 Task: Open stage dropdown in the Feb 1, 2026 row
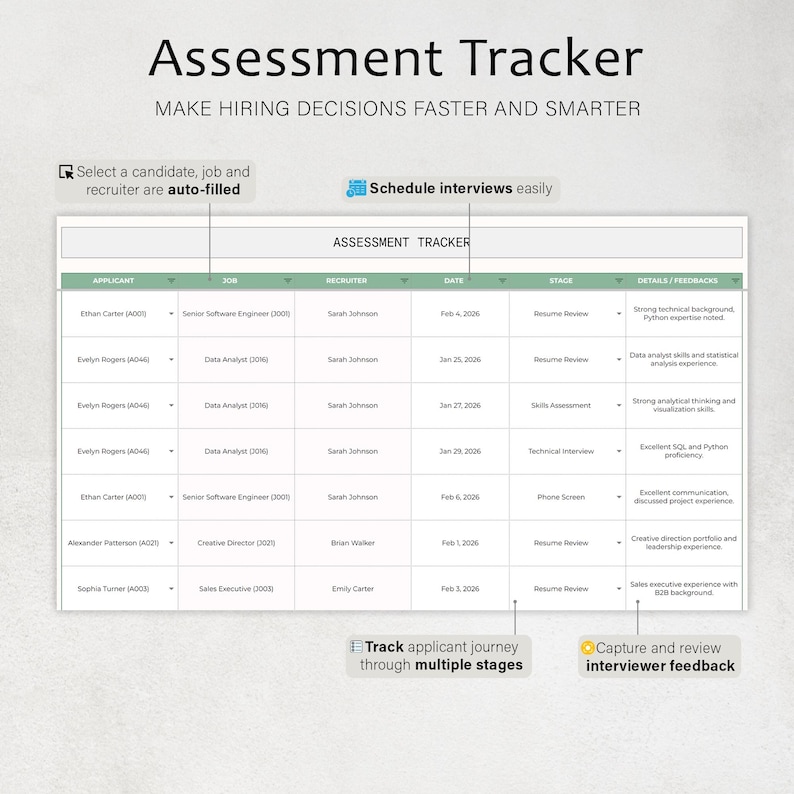coord(619,543)
